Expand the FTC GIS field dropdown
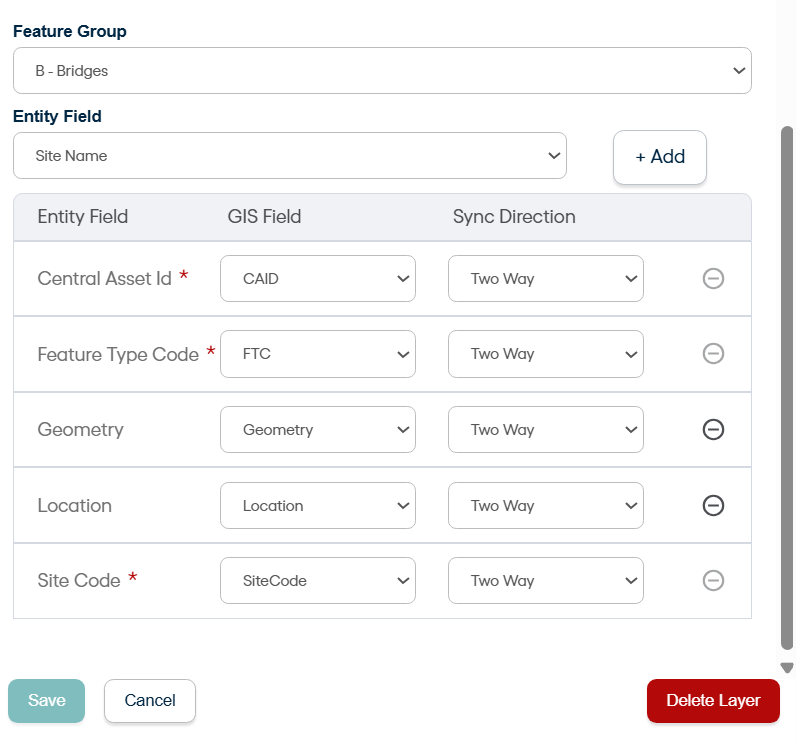The width and height of the screenshot is (796, 745). [x=318, y=354]
